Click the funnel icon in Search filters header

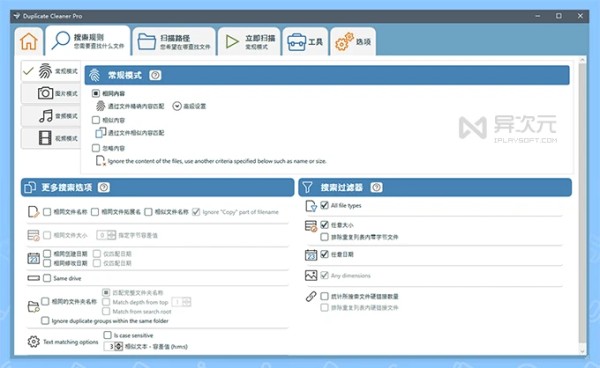pyautogui.click(x=307, y=187)
